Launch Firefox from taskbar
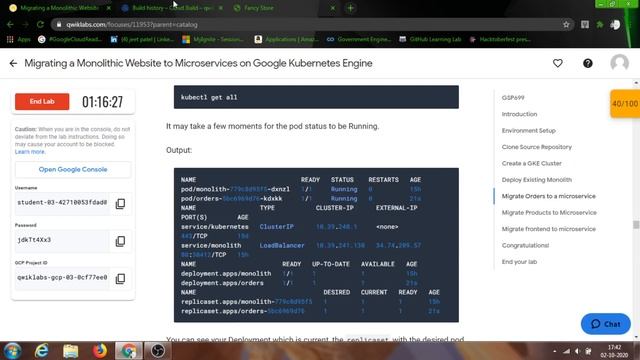This screenshot has height=360, width=640. tap(100, 351)
